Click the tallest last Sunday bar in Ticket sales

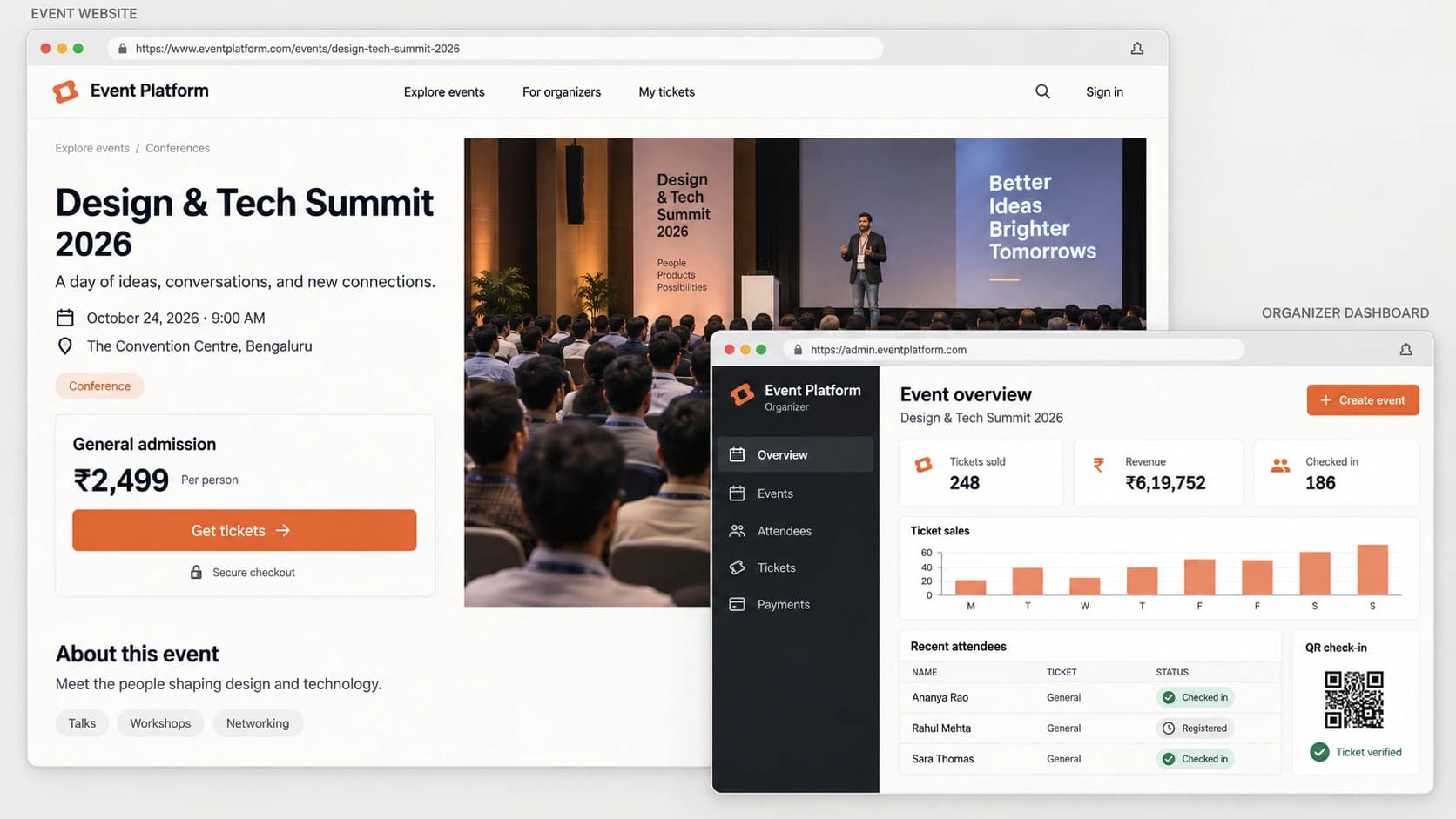tap(1372, 570)
